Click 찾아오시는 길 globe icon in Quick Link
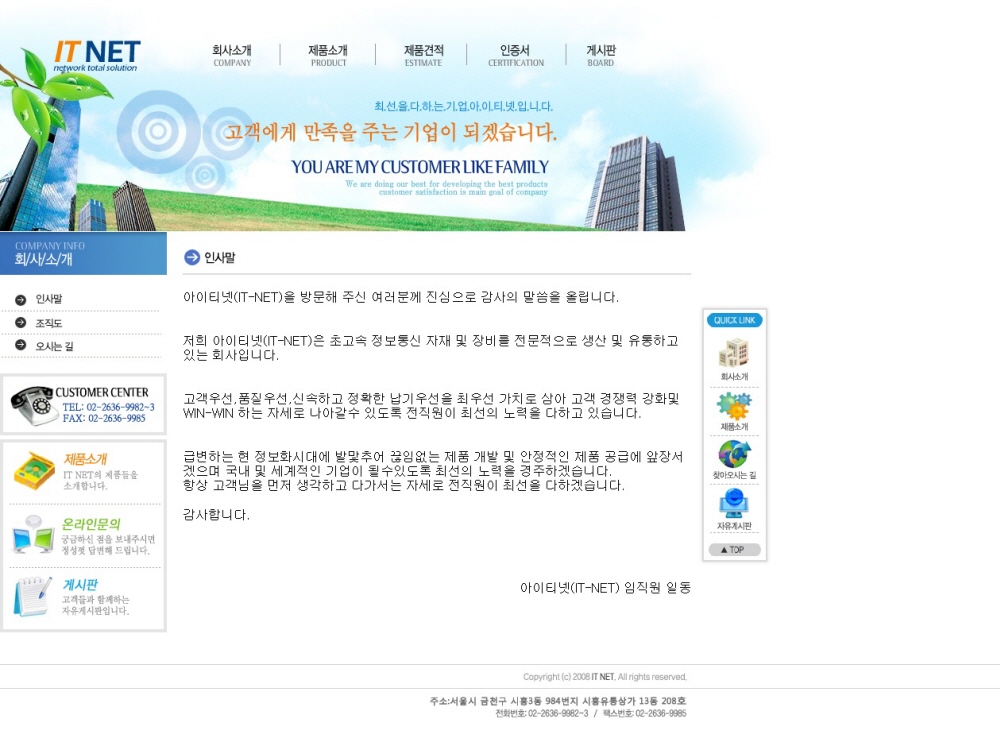Viewport: 1000px width, 736px height. pyautogui.click(x=734, y=454)
